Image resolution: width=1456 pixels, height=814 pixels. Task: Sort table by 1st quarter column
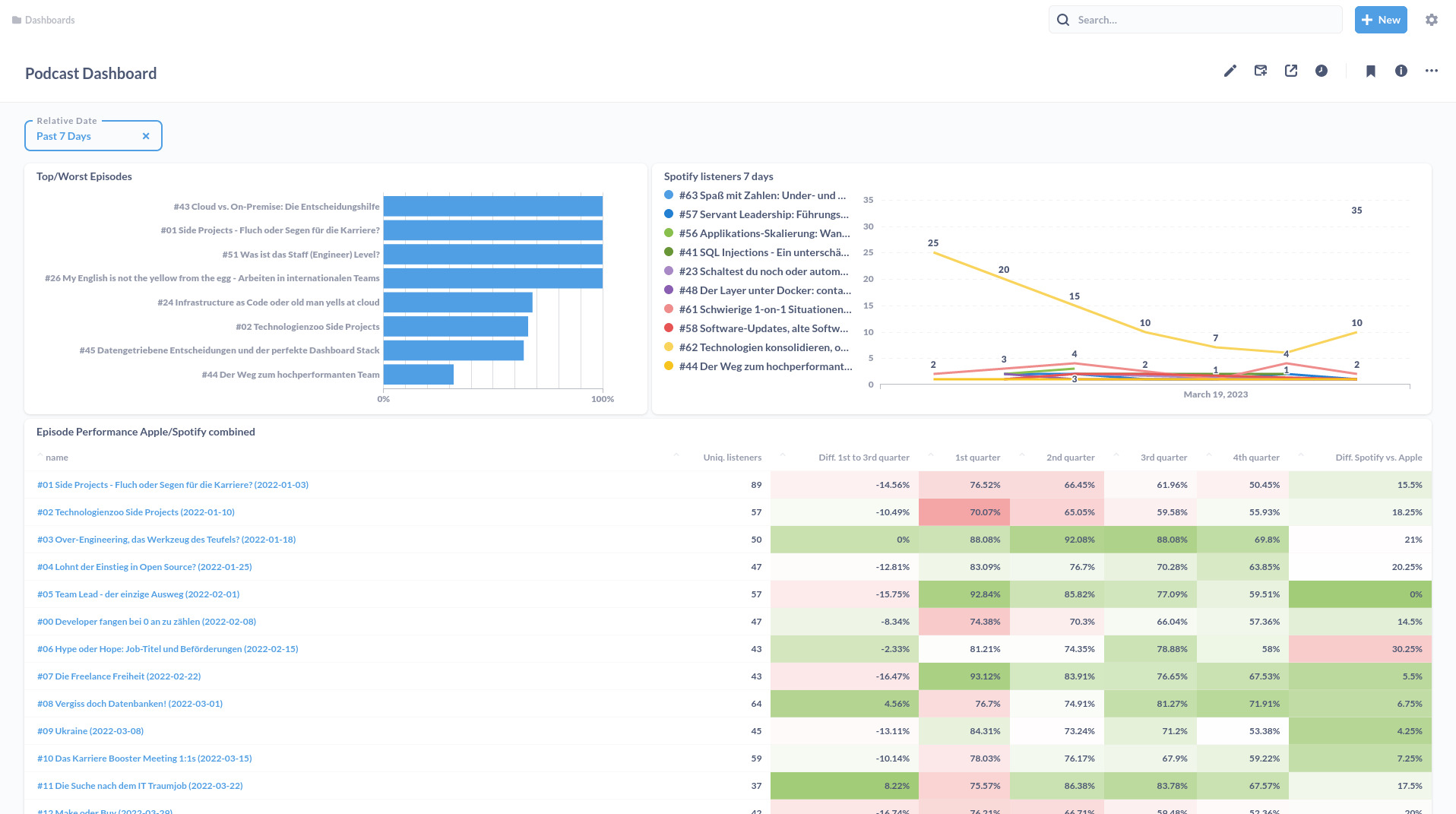(976, 458)
